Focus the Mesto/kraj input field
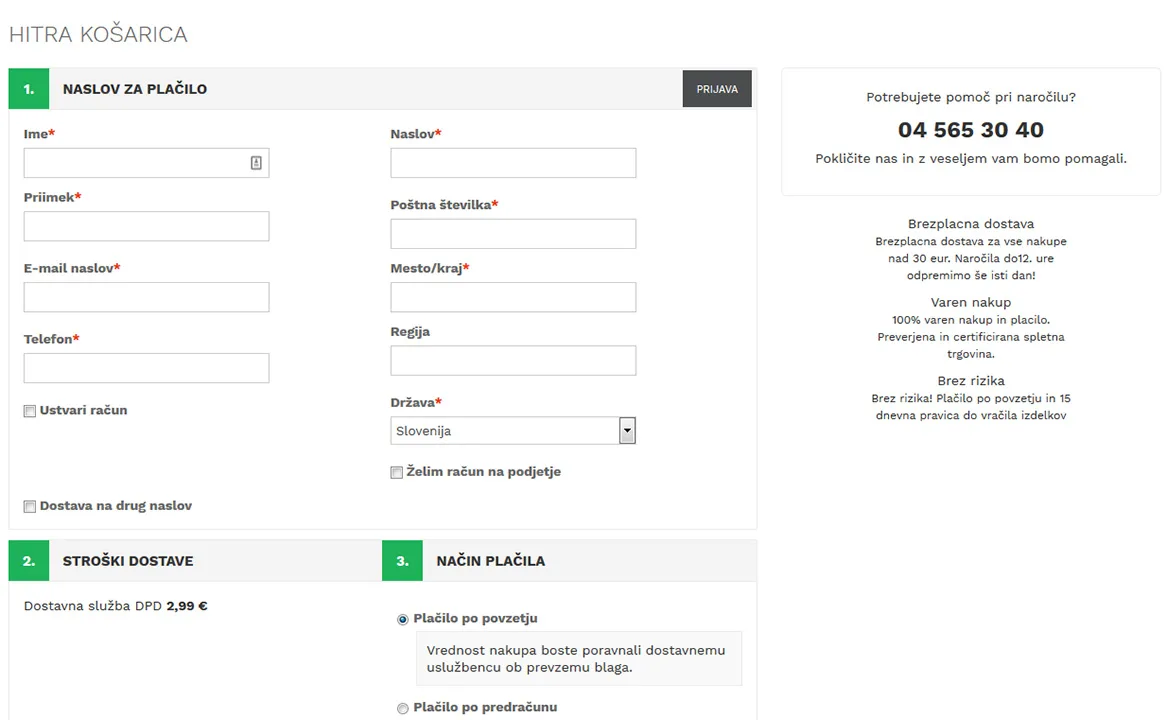Screen dimensions: 1170x720 point(513,297)
